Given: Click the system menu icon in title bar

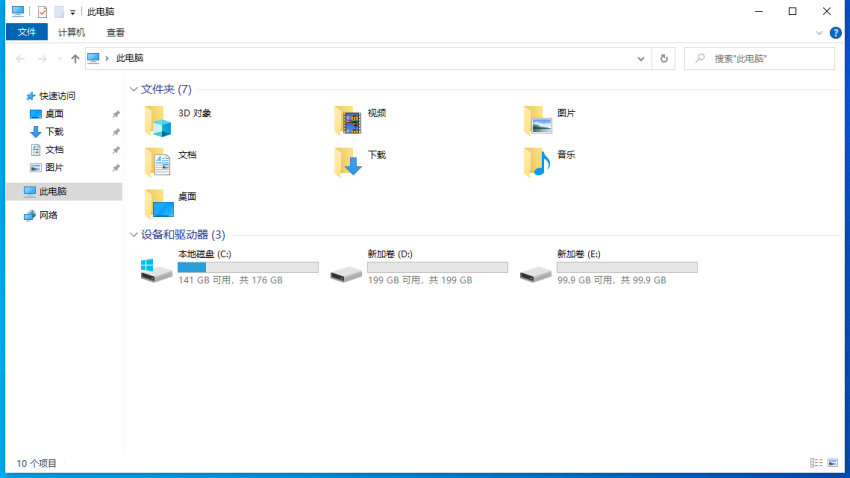Looking at the screenshot, I should (x=18, y=11).
